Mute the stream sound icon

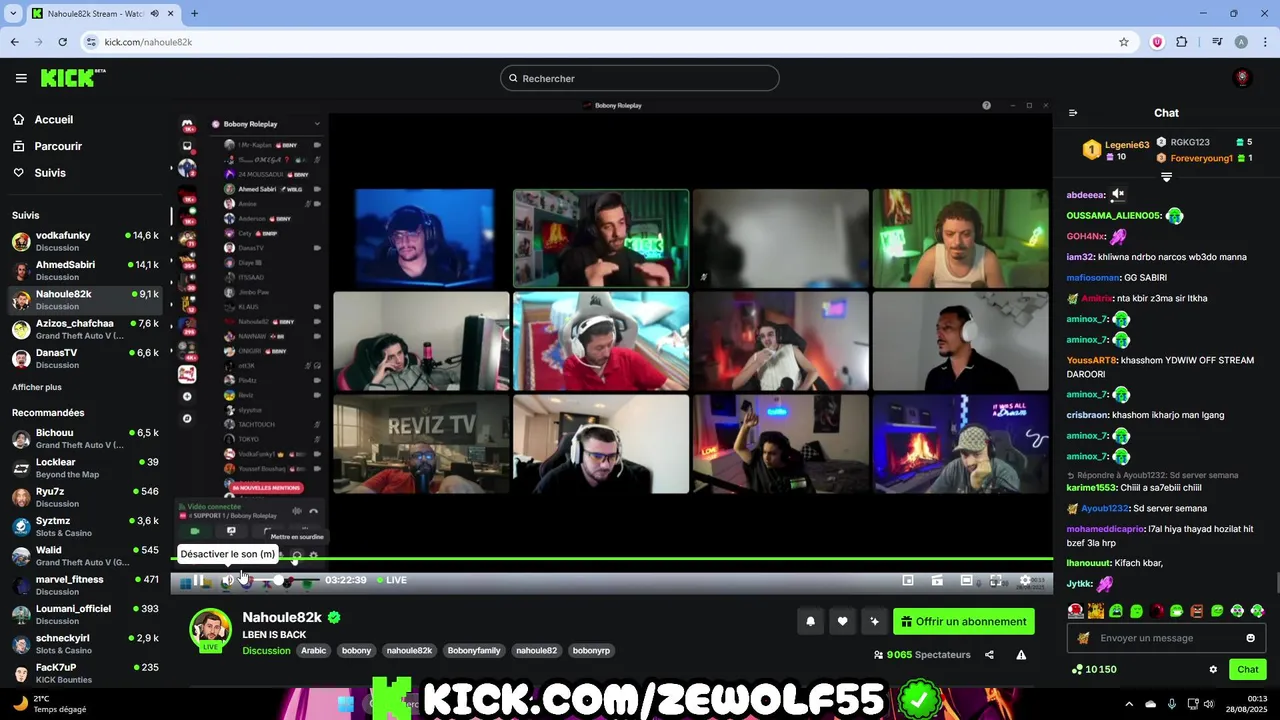point(228,580)
